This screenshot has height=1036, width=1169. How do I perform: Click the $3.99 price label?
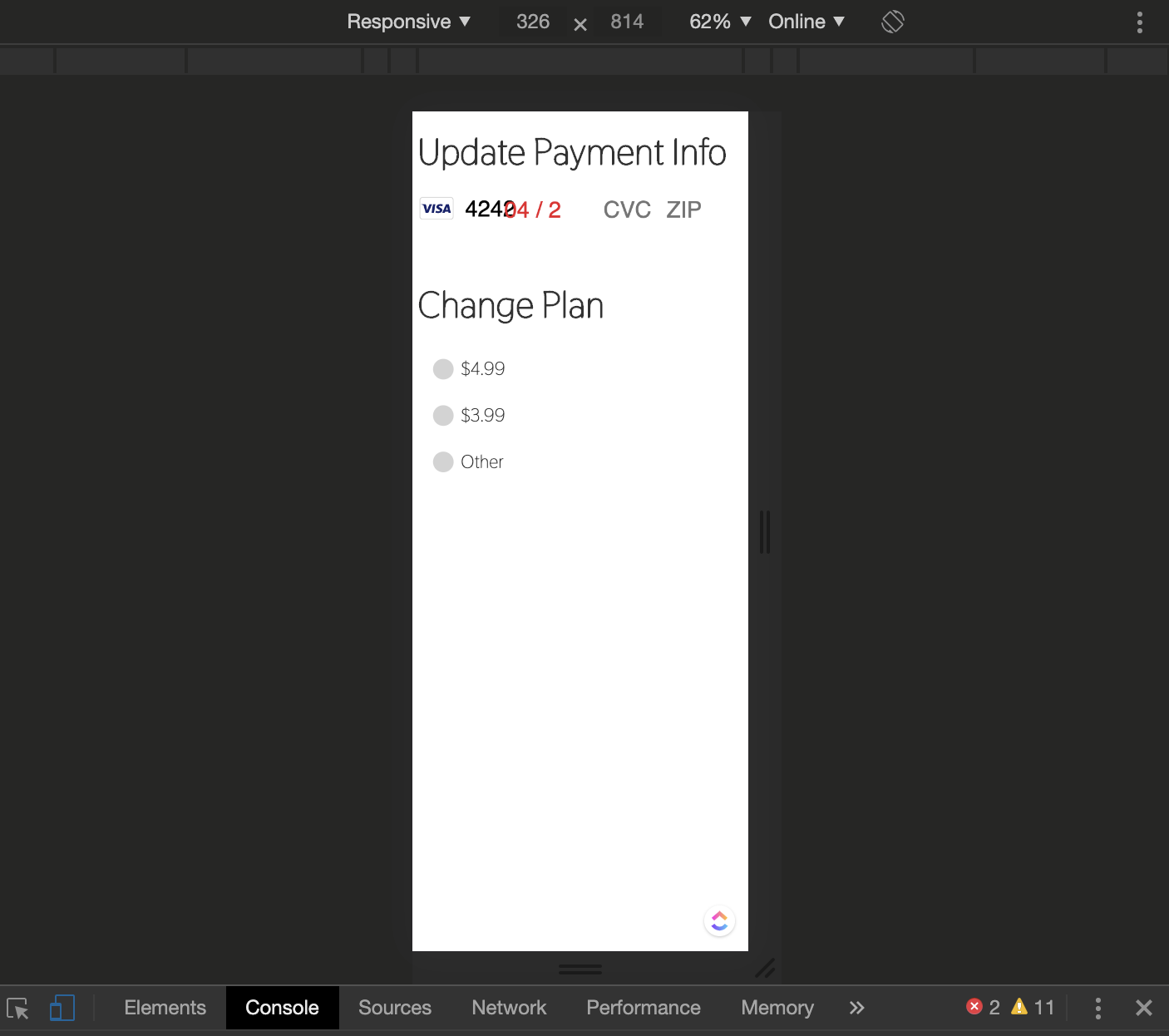(483, 416)
